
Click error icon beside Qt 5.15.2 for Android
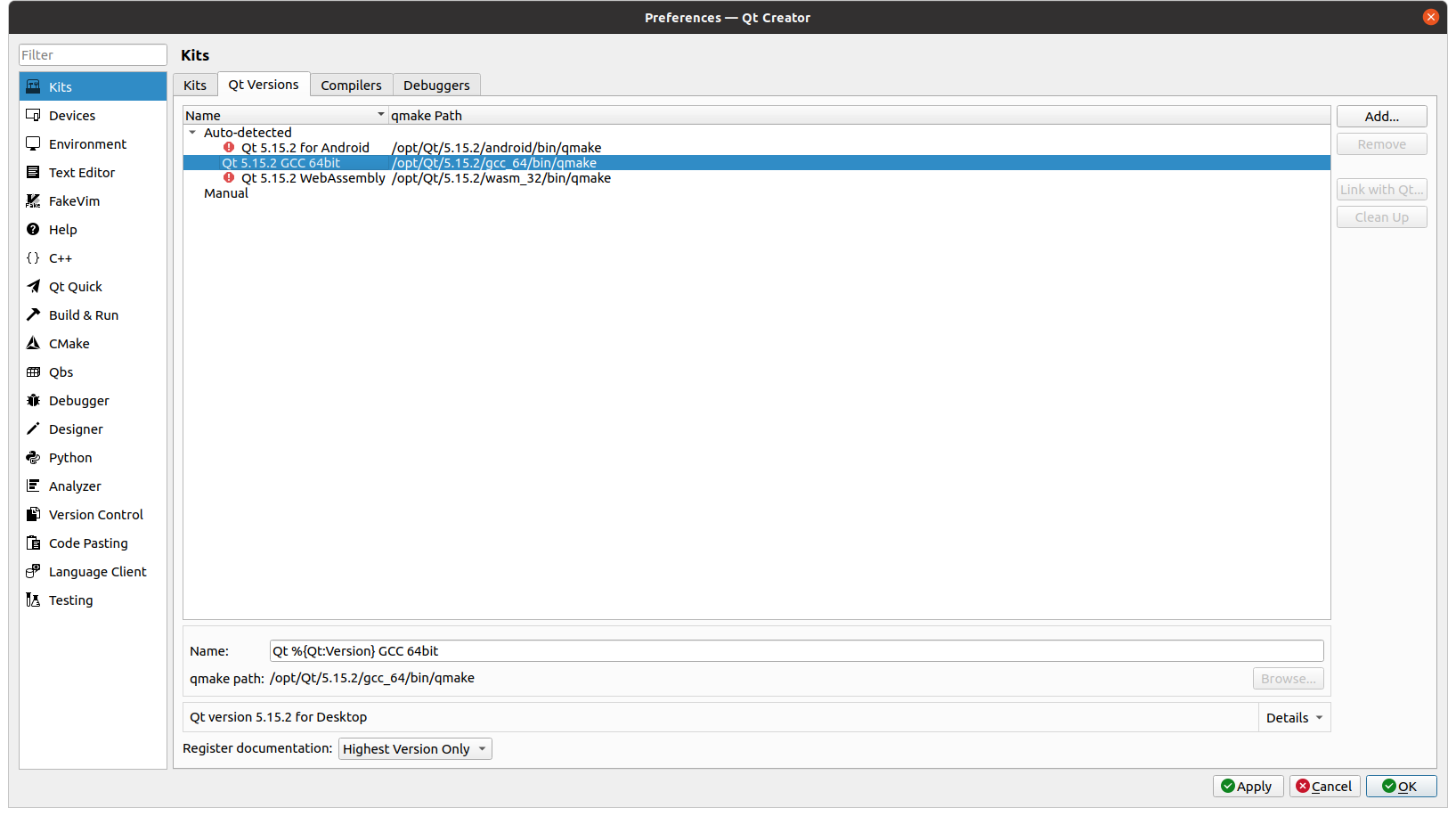229,148
